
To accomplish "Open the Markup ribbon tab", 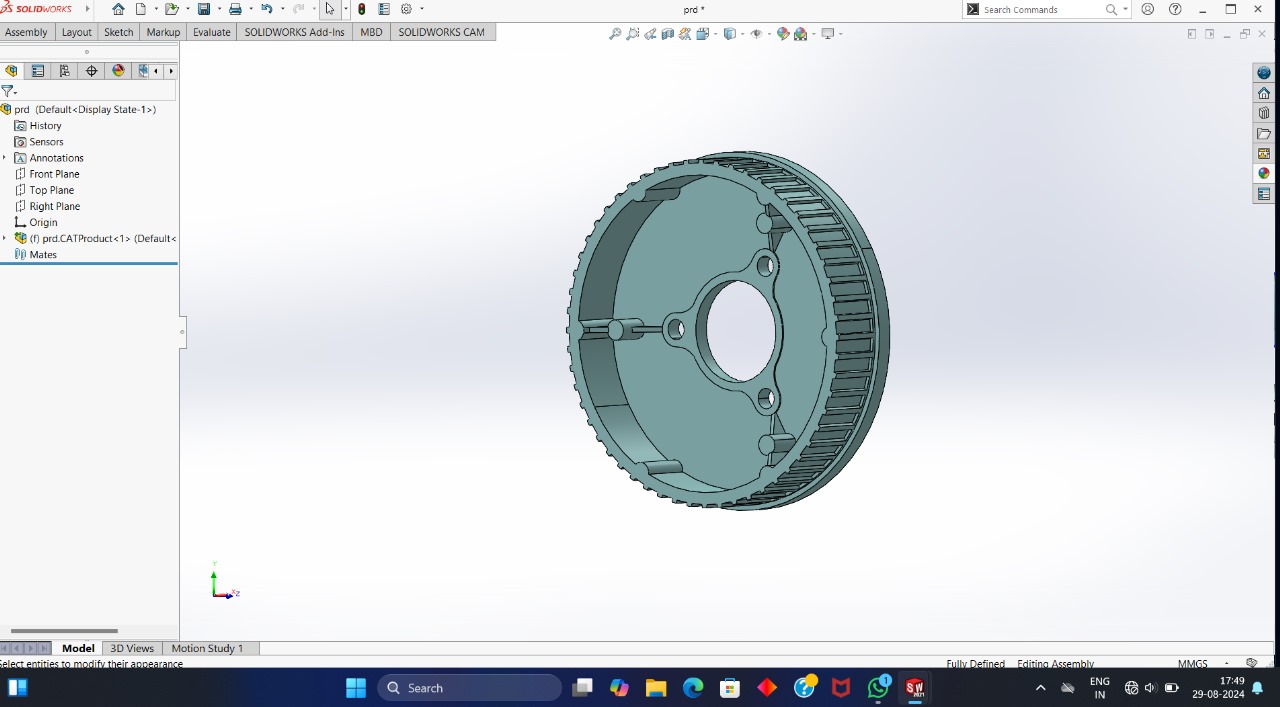I will click(x=163, y=32).
